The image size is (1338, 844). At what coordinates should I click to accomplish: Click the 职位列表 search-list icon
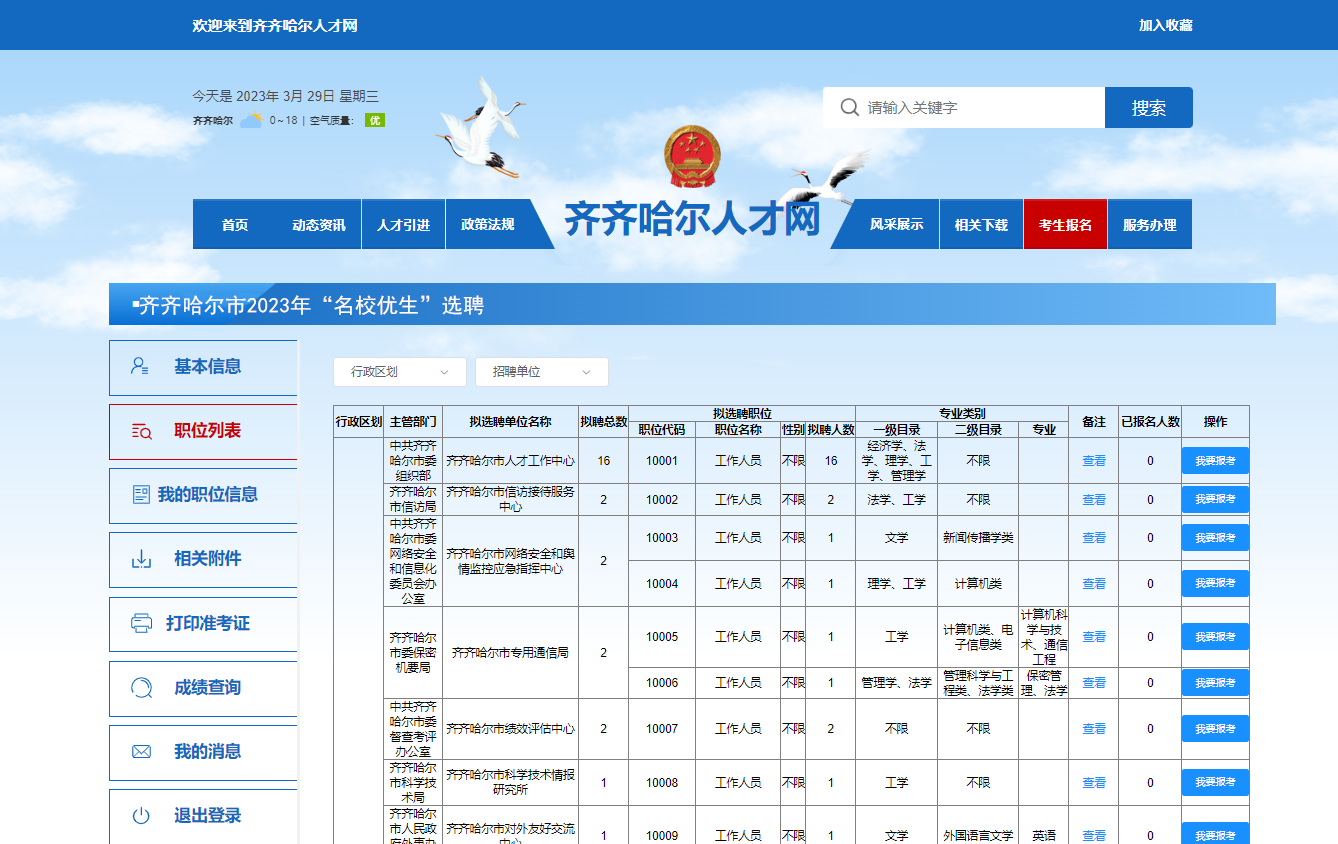pyautogui.click(x=141, y=431)
